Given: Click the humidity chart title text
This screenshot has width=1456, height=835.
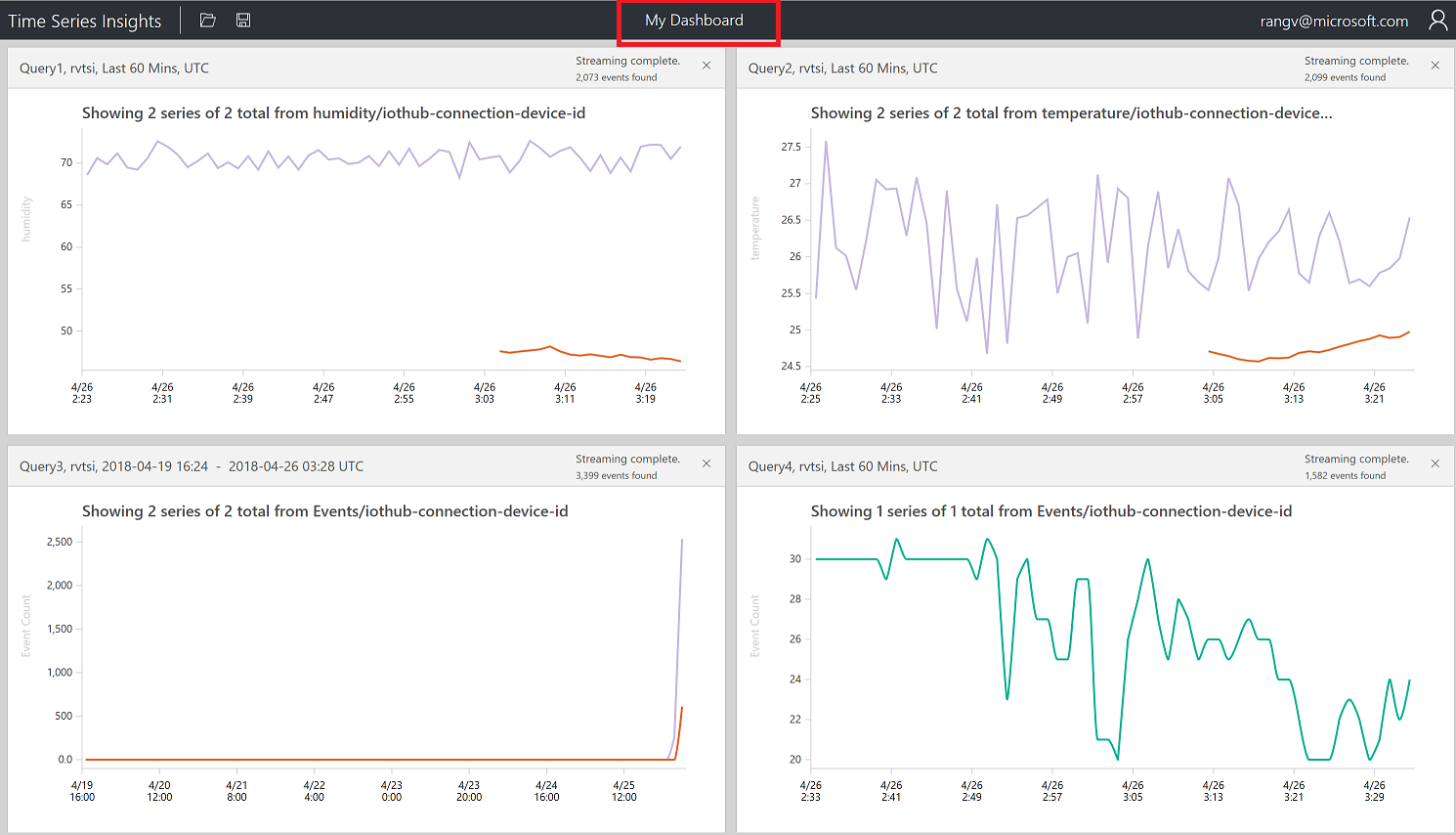Looking at the screenshot, I should tap(334, 113).
